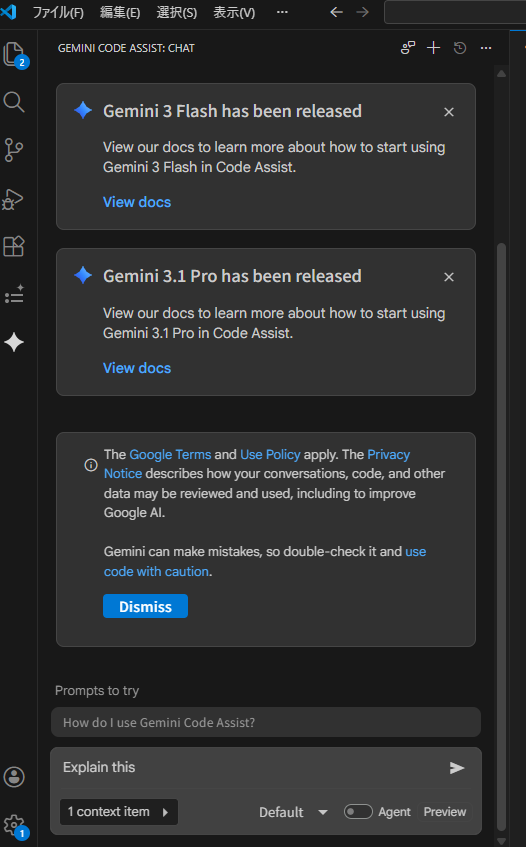Open the Search view icon

click(14, 102)
